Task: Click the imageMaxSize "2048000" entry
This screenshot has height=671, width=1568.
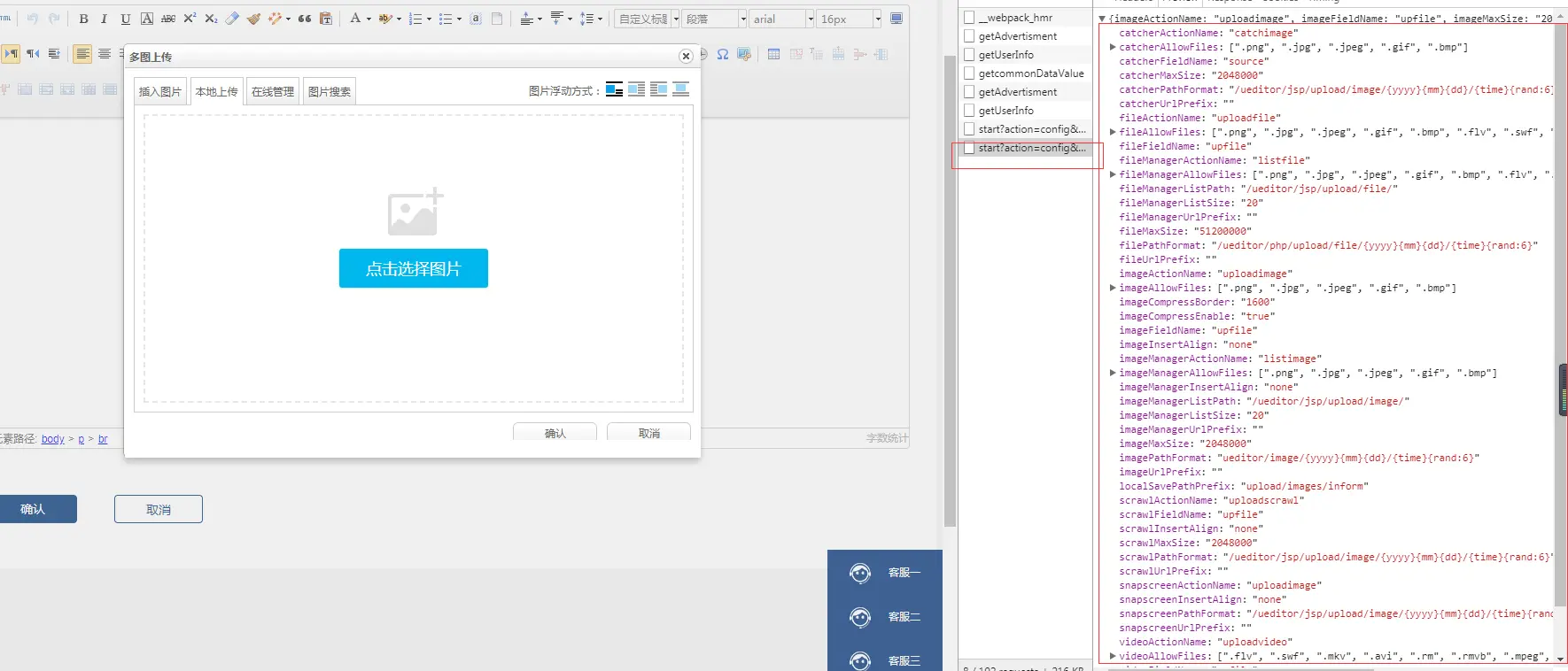Action: tap(1186, 443)
